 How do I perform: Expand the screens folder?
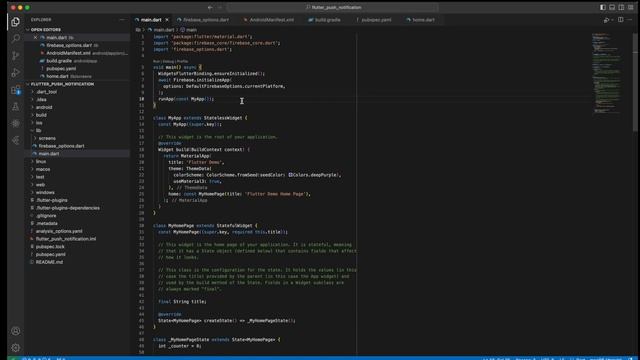tap(47, 138)
